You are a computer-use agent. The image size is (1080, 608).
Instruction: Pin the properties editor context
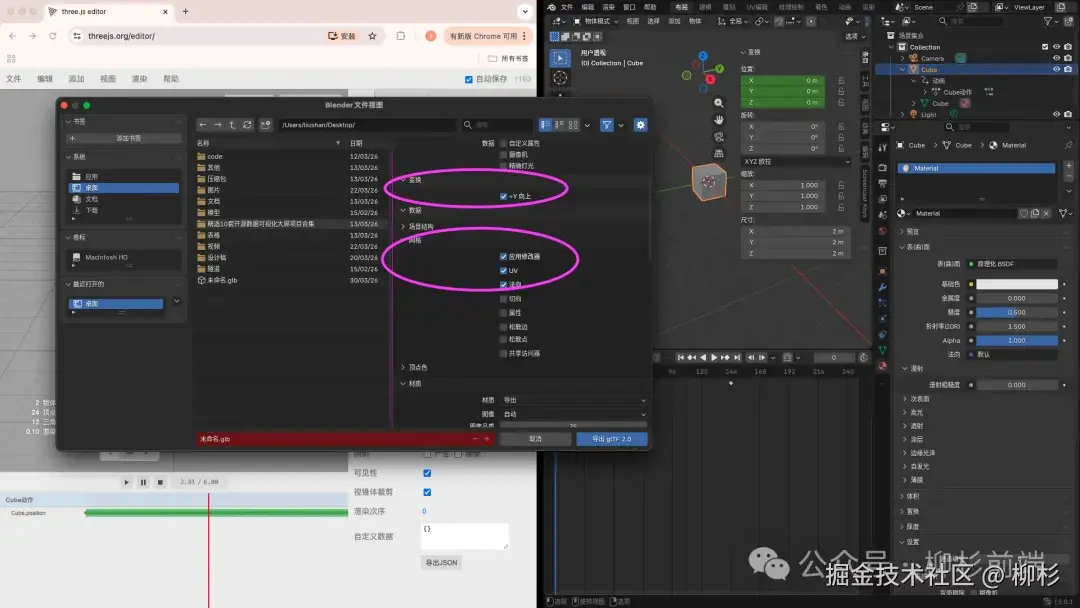click(1068, 145)
